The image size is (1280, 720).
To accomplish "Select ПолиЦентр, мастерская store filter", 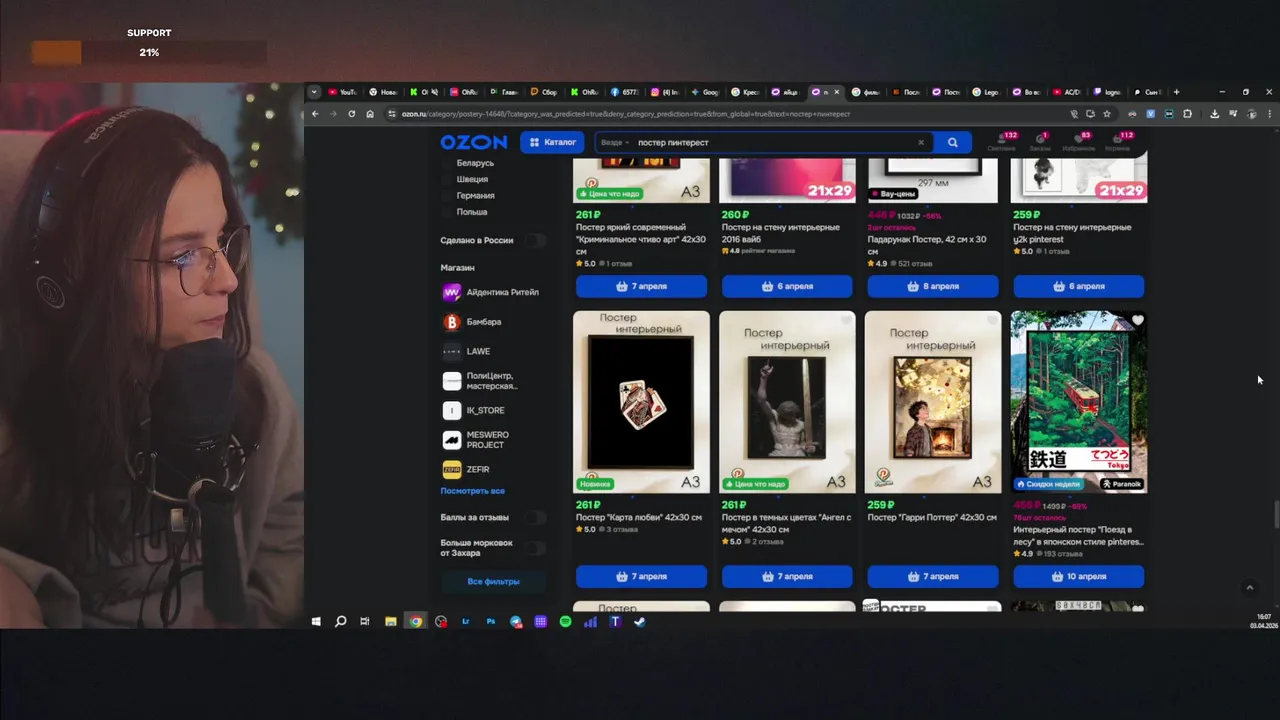I will [481, 381].
